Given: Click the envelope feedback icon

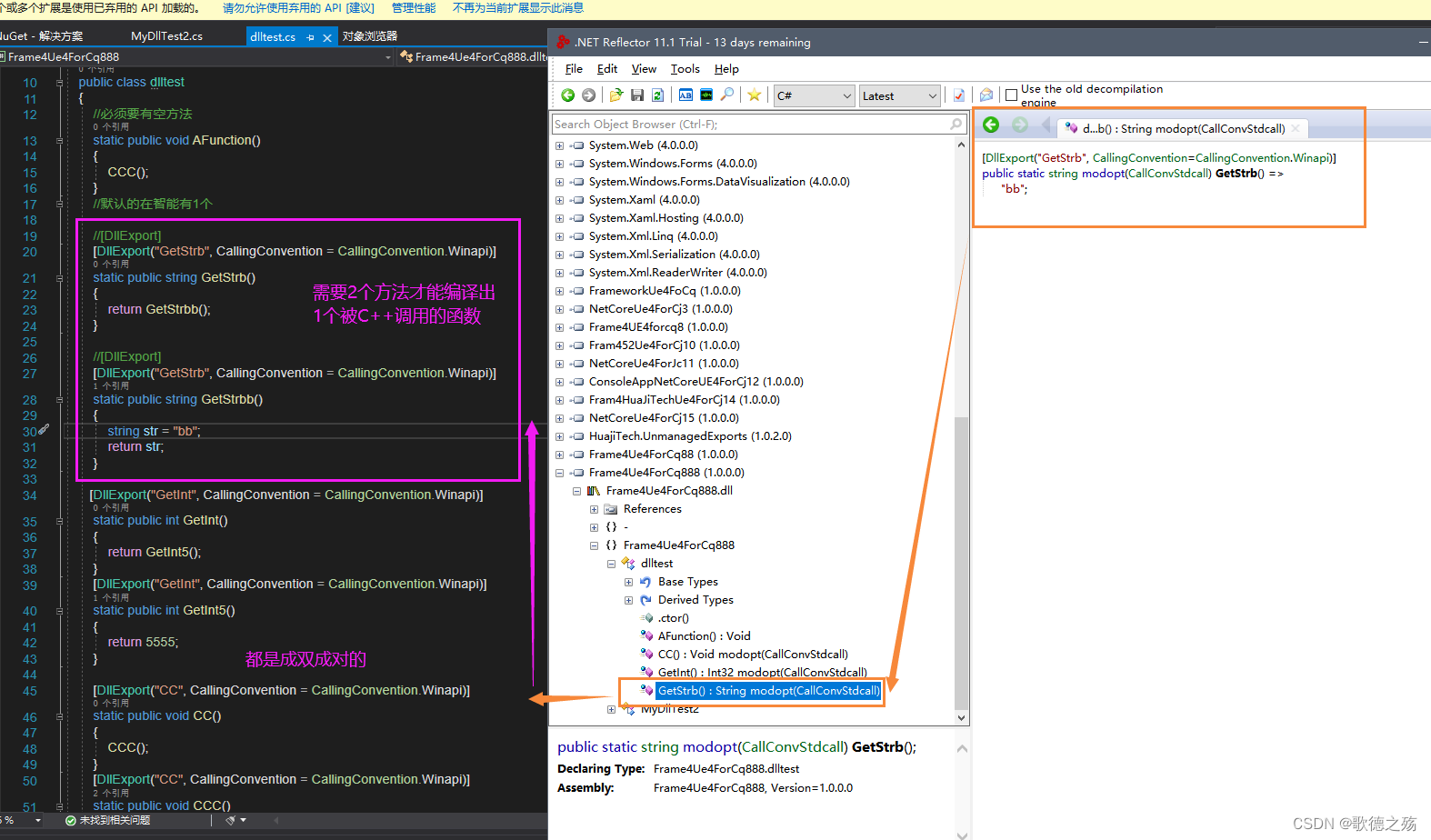Looking at the screenshot, I should pyautogui.click(x=986, y=95).
